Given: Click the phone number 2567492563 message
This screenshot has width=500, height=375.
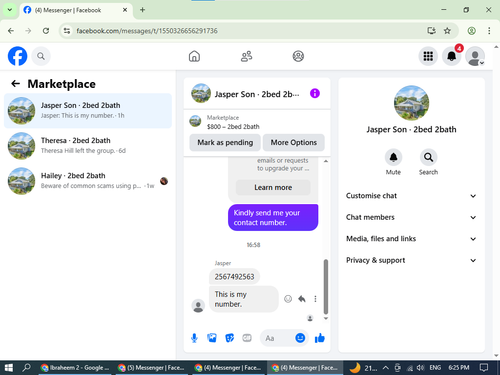Looking at the screenshot, I should click(234, 277).
